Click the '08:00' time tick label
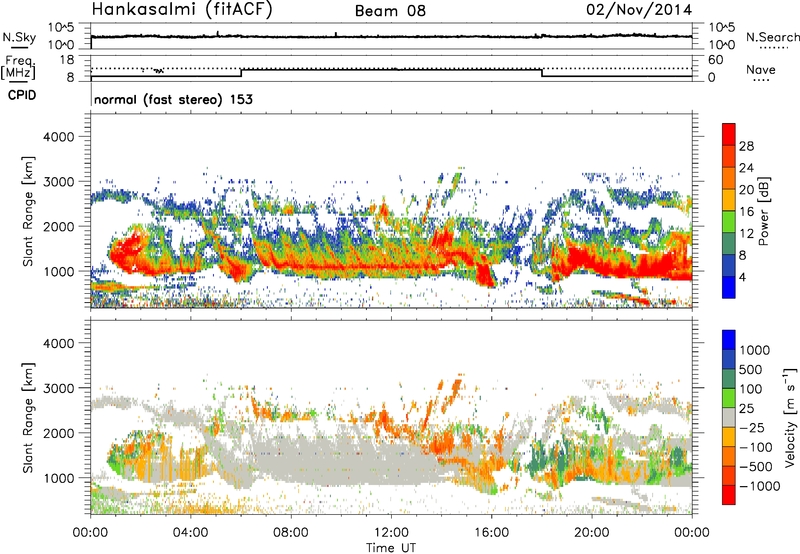This screenshot has height=554, width=800. [x=291, y=533]
